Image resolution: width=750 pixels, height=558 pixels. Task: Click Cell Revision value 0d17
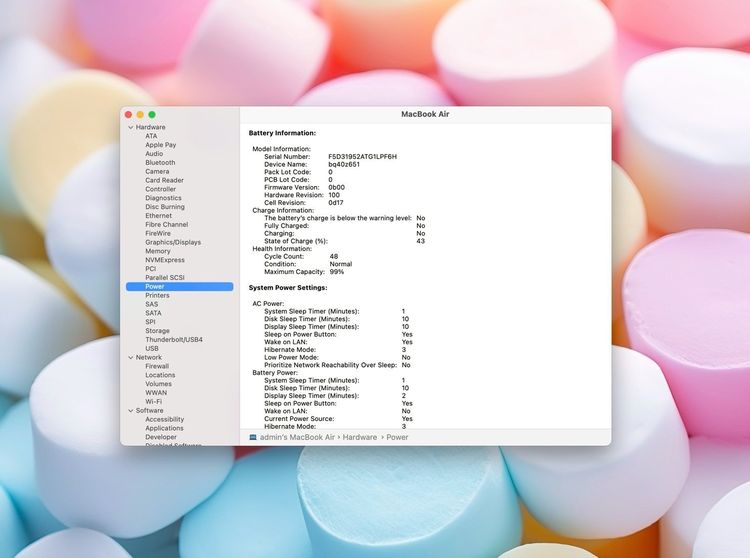click(x=336, y=203)
